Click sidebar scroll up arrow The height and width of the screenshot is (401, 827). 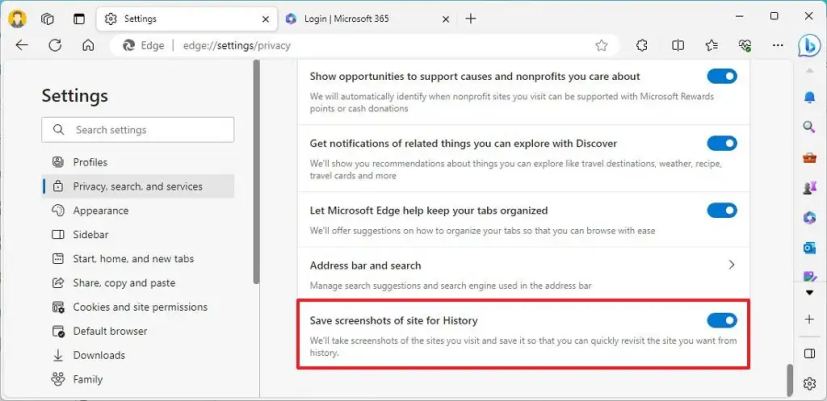tap(810, 70)
